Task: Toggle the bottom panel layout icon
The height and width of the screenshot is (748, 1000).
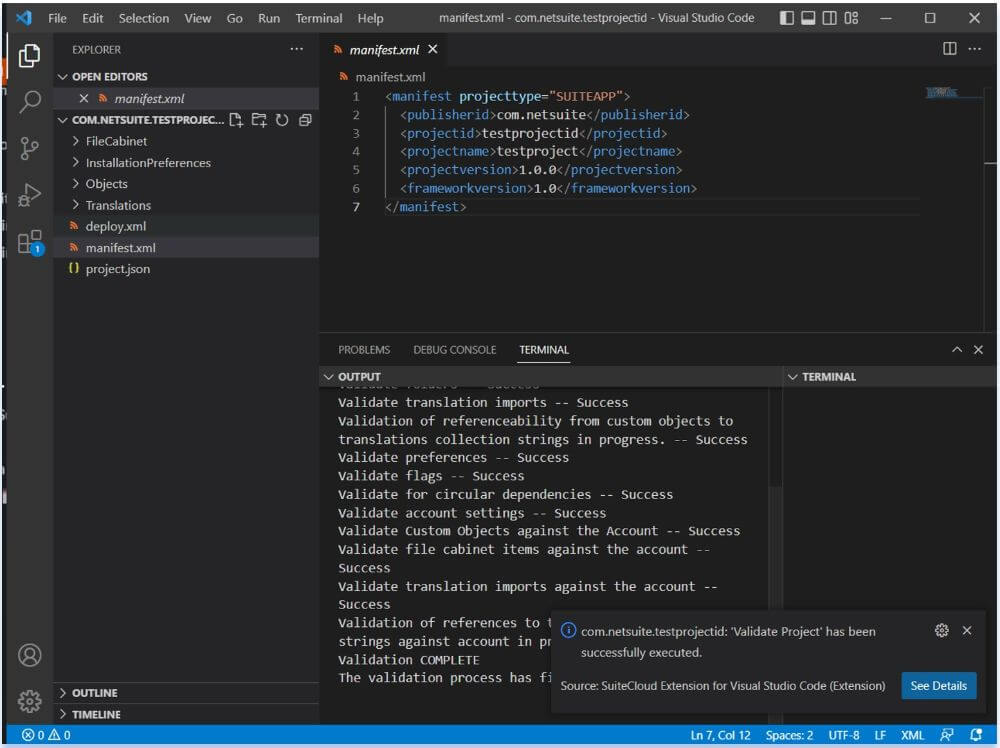Action: pyautogui.click(x=808, y=18)
